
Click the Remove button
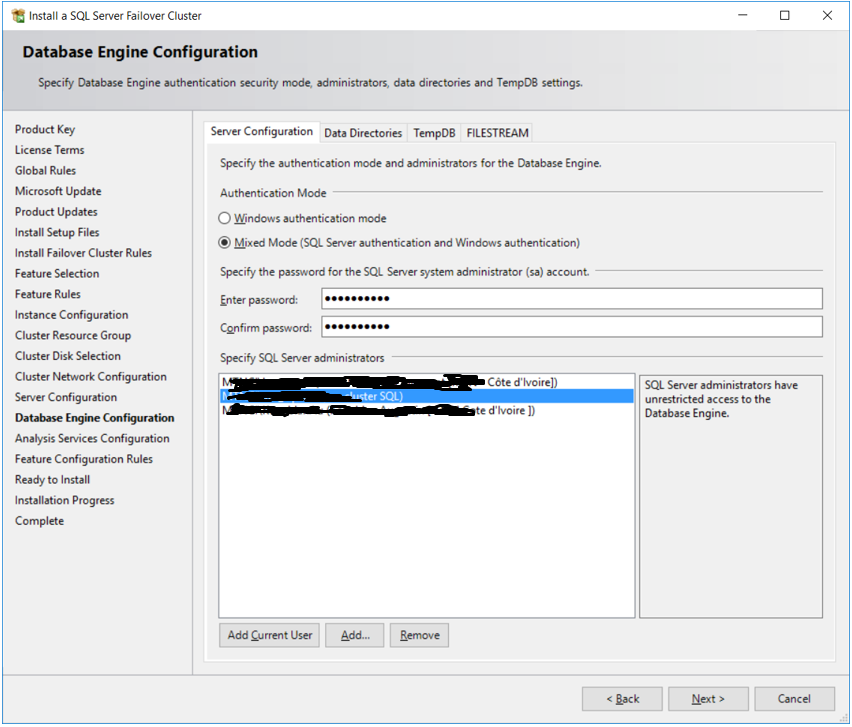pos(419,636)
